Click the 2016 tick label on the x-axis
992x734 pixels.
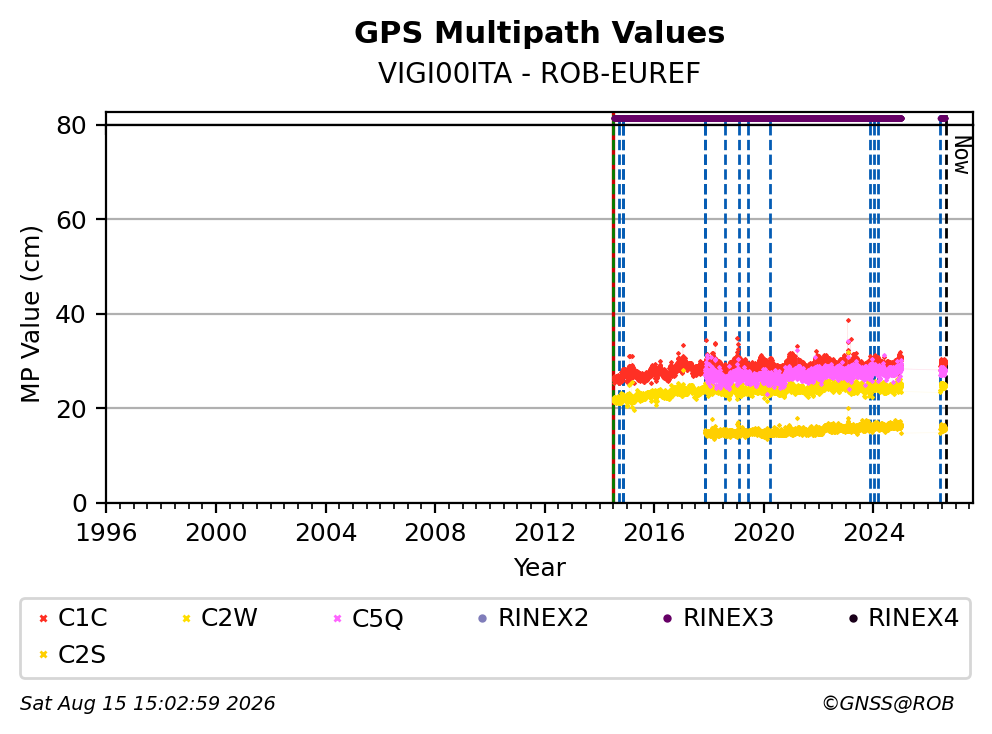point(654,533)
